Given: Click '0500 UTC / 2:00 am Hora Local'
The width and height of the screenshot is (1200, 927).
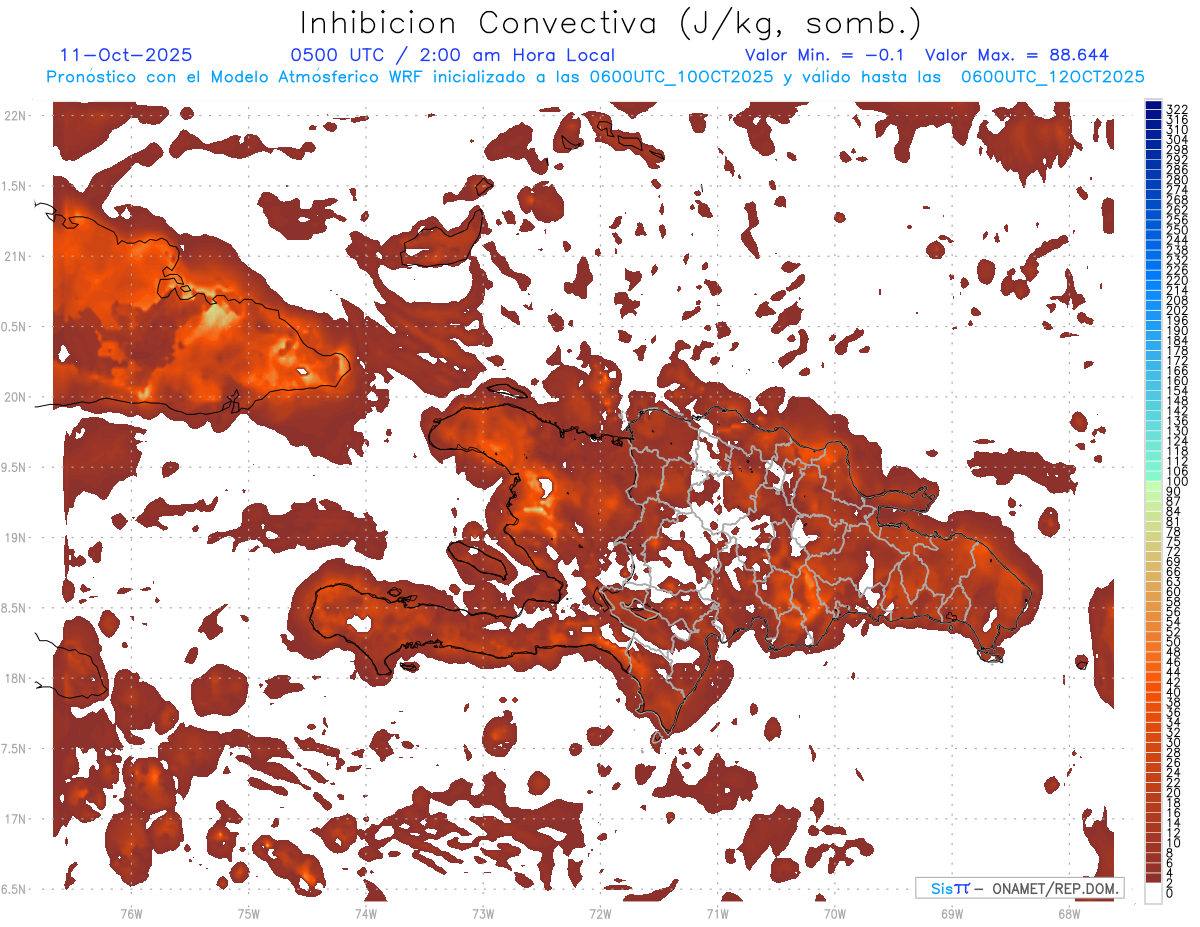Looking at the screenshot, I should coord(453,56).
